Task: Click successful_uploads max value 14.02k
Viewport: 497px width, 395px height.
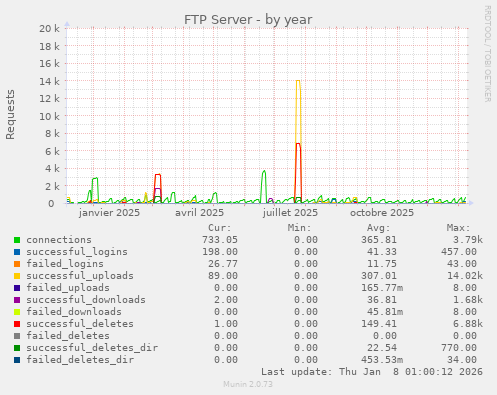Action: click(x=465, y=276)
